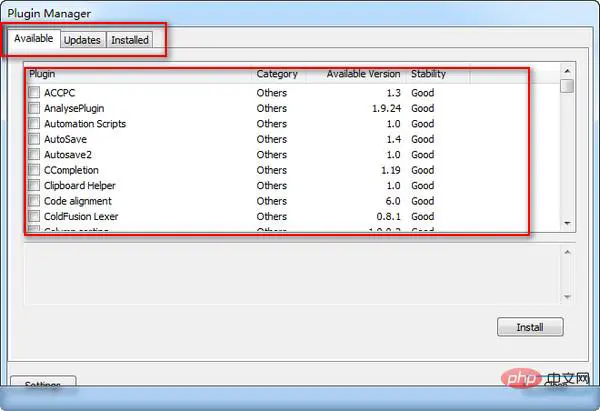Click description pane scroll up arrow

click(x=567, y=252)
